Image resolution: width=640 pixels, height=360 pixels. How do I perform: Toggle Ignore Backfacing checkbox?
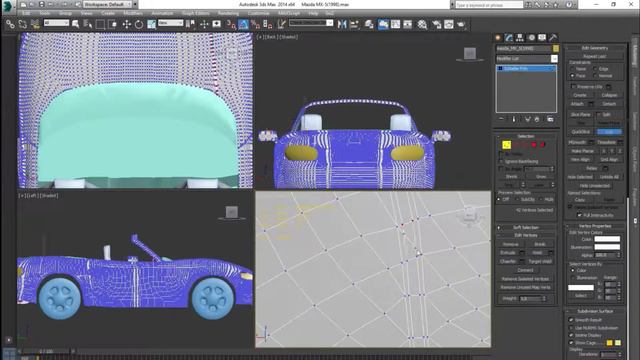502,161
